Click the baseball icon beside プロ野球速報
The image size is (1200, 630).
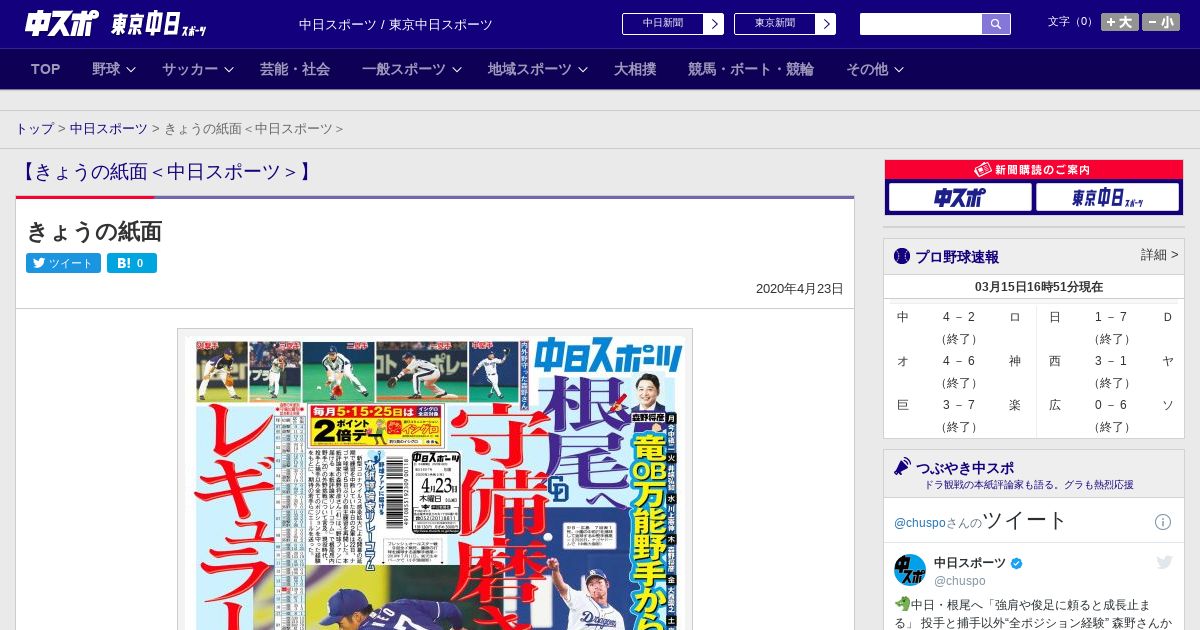click(902, 256)
